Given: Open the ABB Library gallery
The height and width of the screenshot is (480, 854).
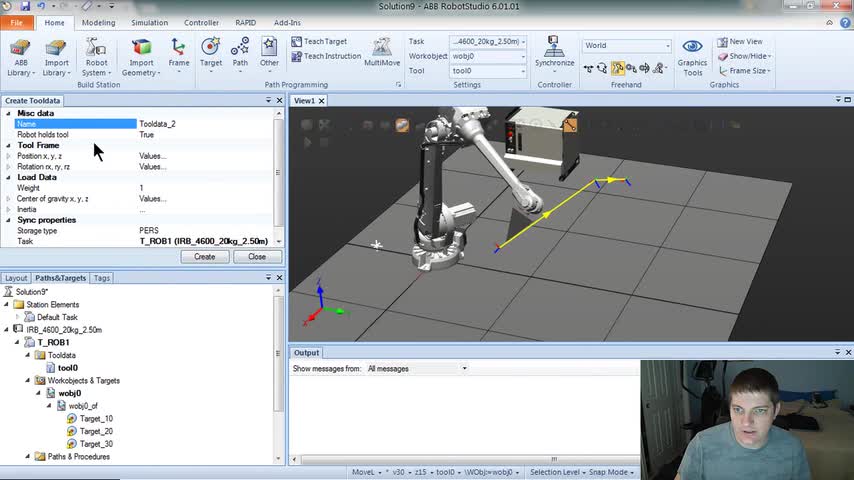Looking at the screenshot, I should pos(21,57).
